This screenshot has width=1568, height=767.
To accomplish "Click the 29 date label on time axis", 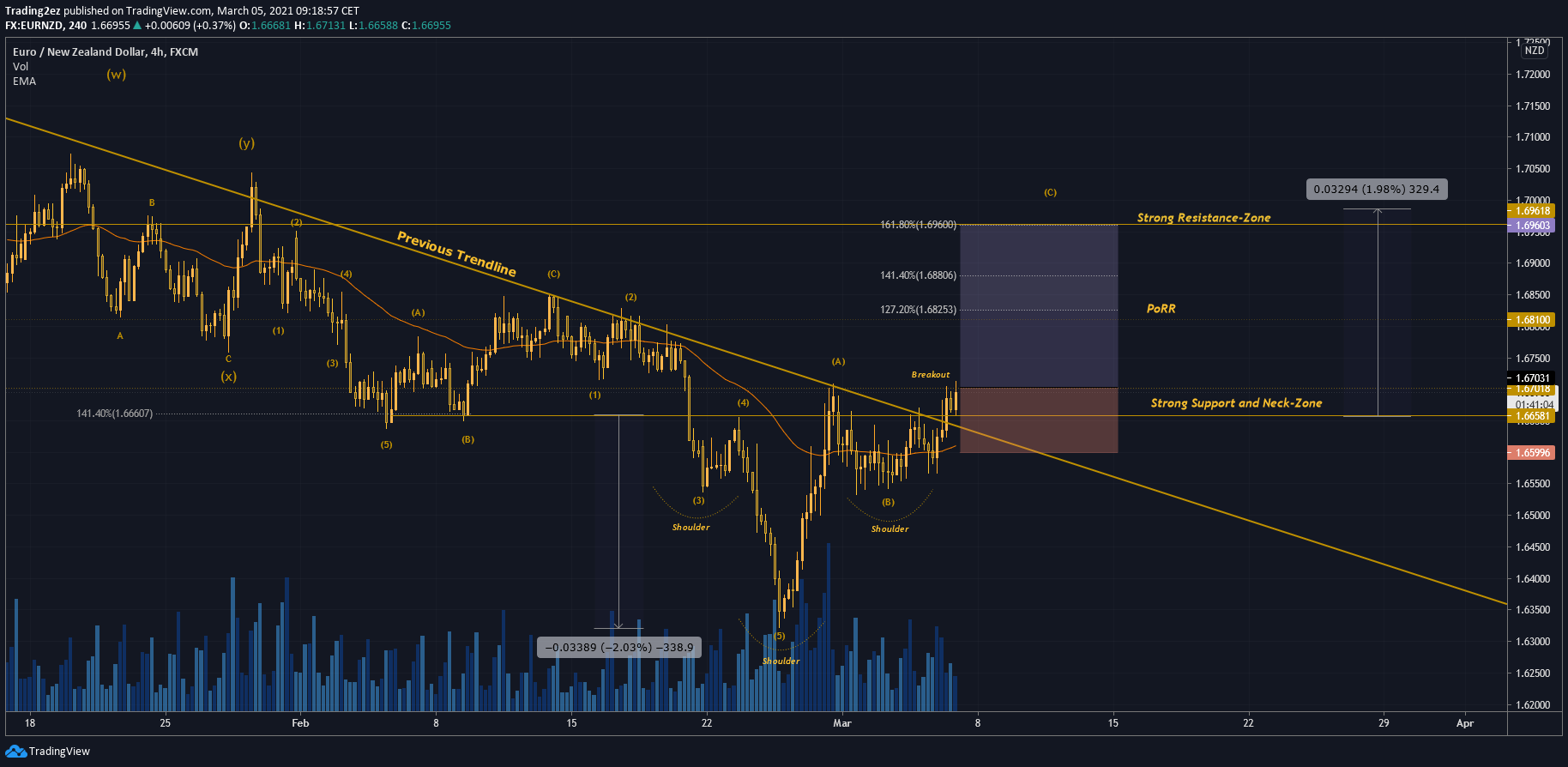I will tap(1384, 723).
